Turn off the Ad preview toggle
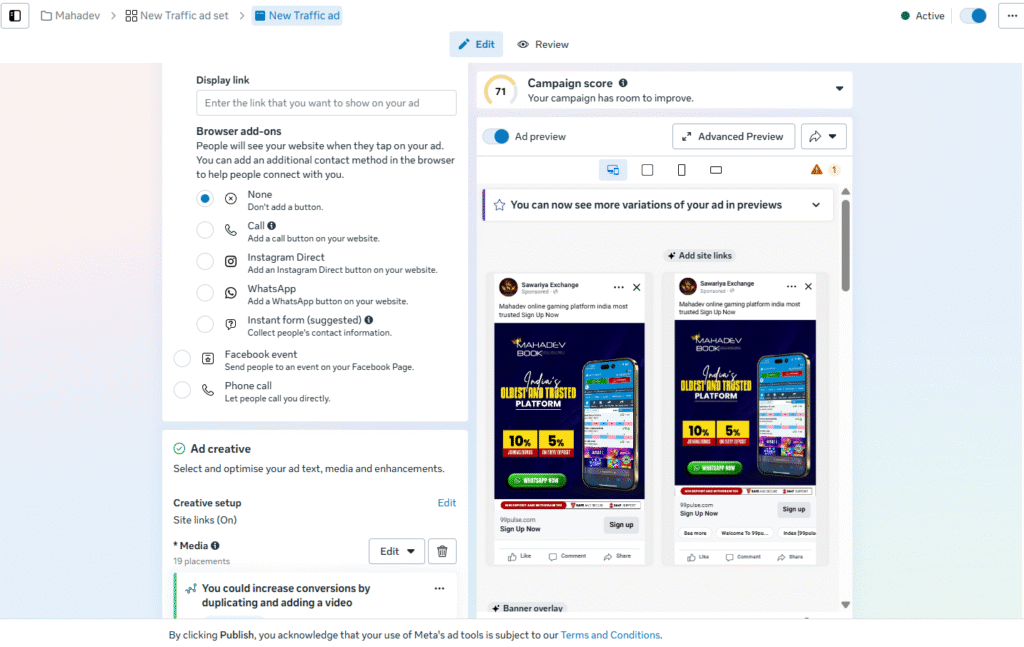Screen dimensions: 1024x647 [x=496, y=136]
